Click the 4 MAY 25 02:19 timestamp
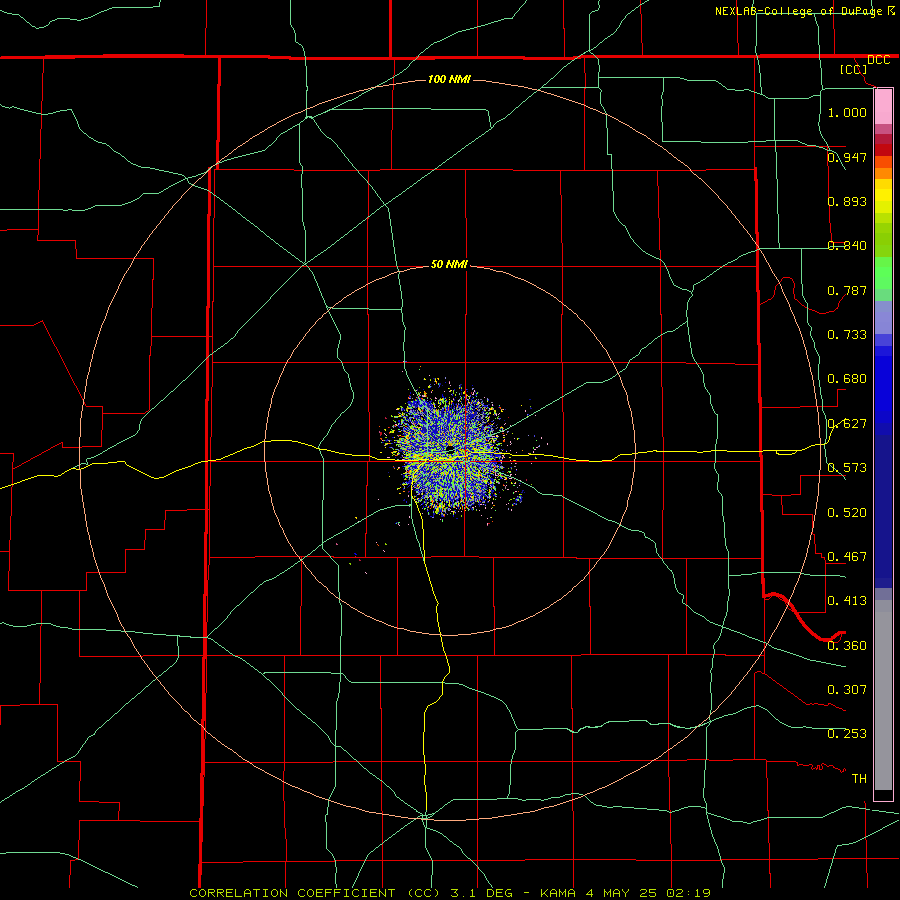The image size is (900, 900). coord(648,893)
